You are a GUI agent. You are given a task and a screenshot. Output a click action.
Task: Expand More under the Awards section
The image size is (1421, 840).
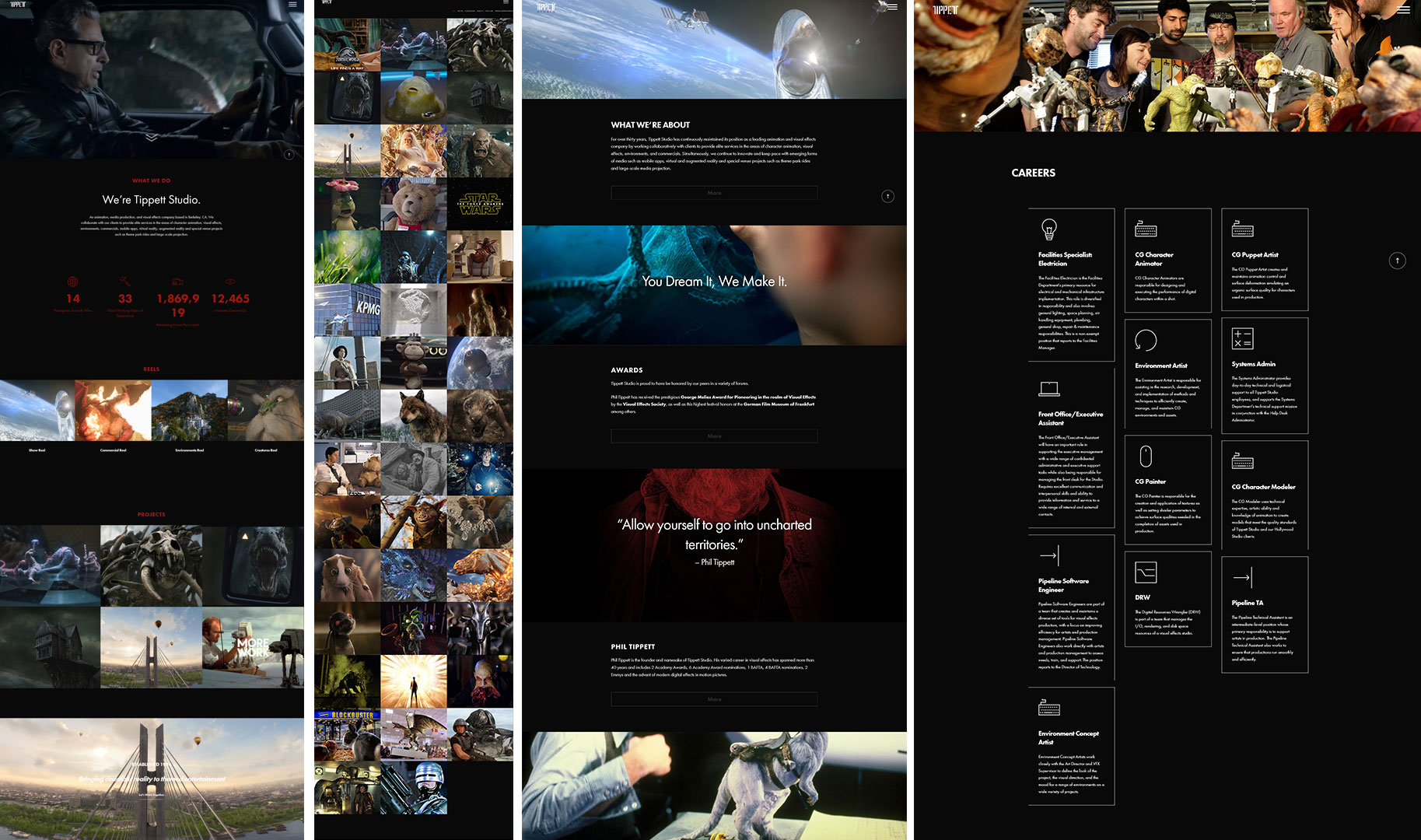[x=714, y=436]
